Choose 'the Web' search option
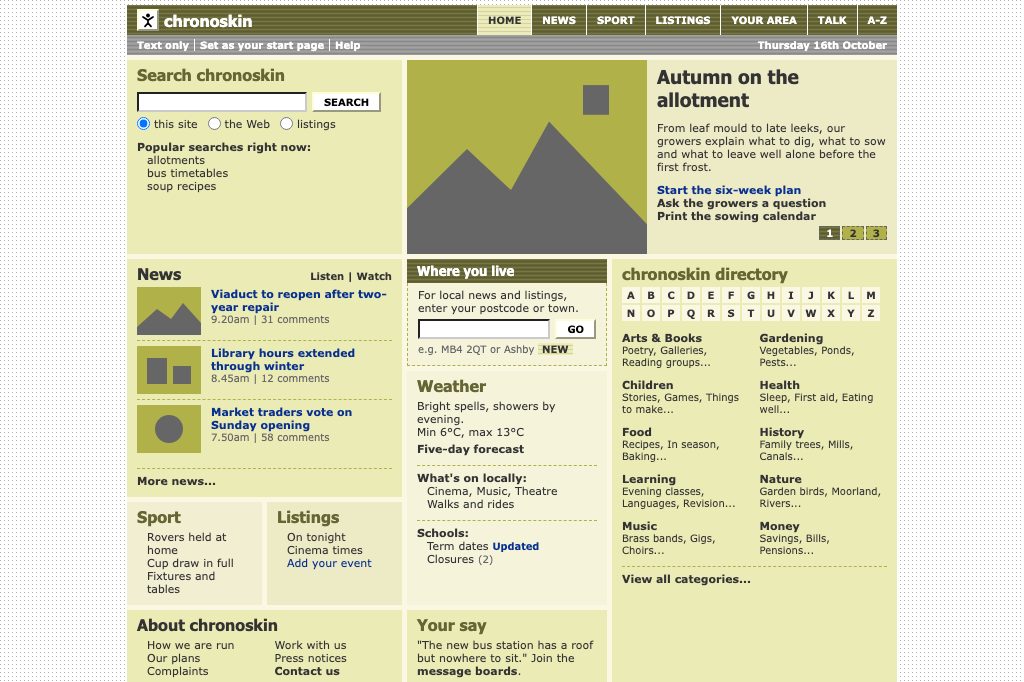 tap(214, 124)
